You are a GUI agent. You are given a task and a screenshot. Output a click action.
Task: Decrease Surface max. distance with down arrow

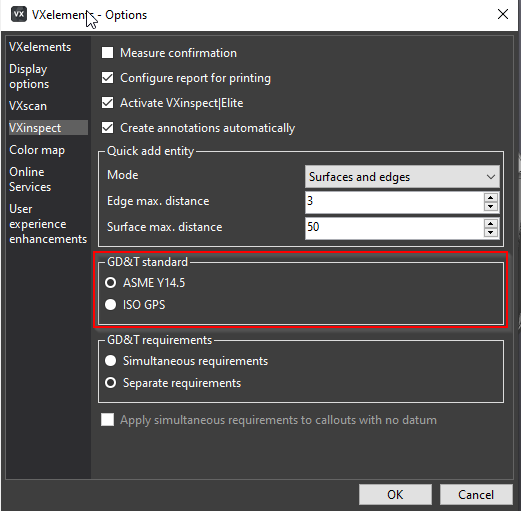[490, 233]
